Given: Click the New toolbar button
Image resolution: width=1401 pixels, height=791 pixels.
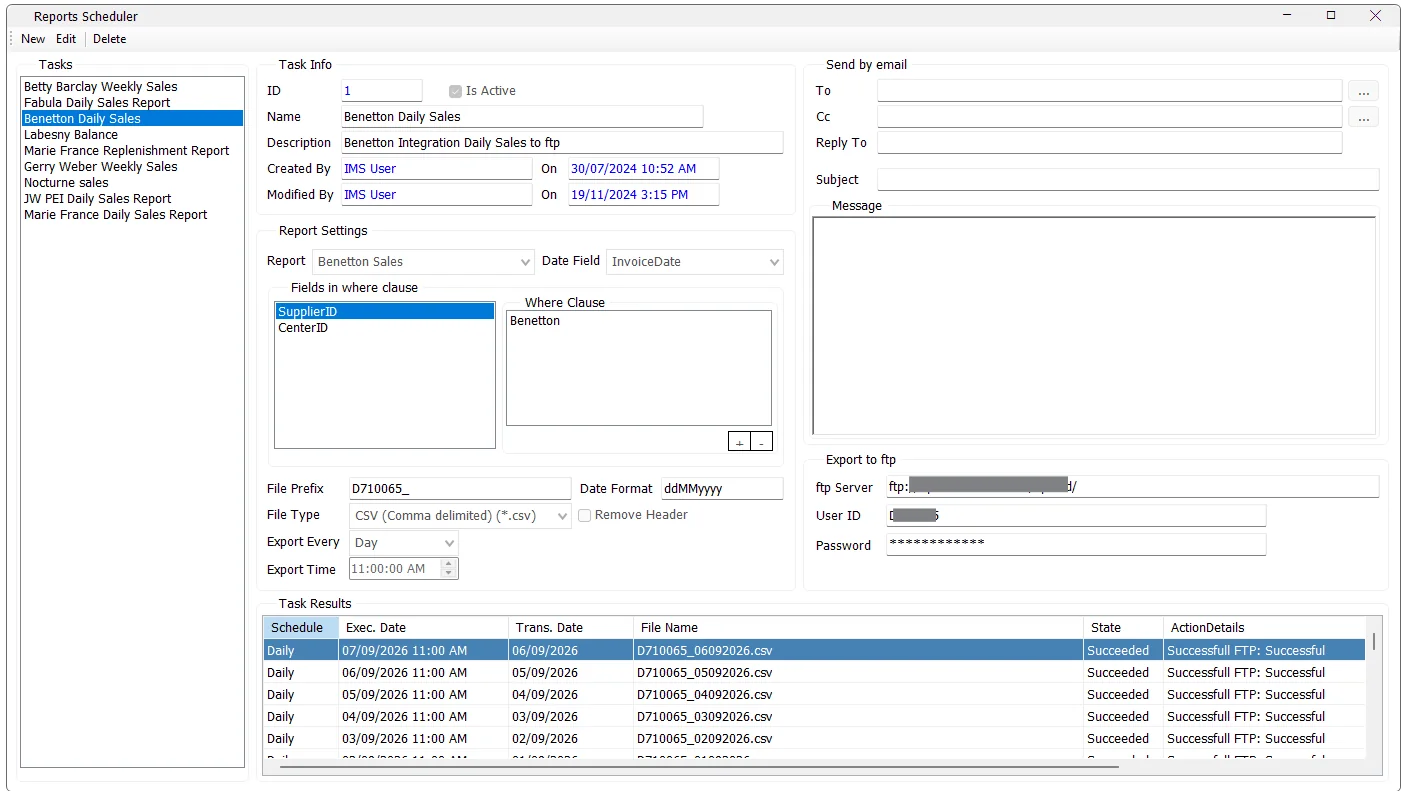Looking at the screenshot, I should 33,39.
